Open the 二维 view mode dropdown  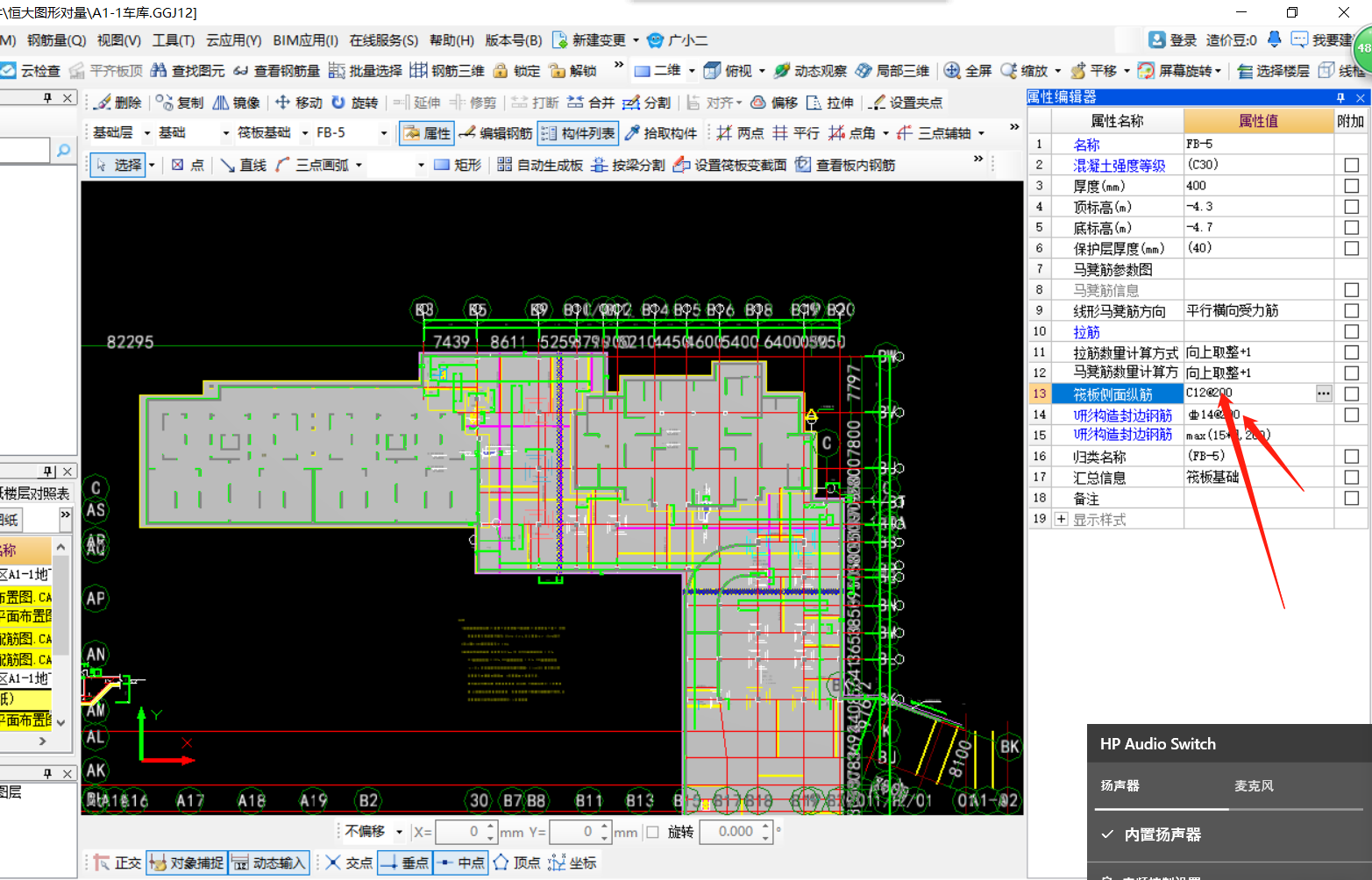tap(692, 71)
